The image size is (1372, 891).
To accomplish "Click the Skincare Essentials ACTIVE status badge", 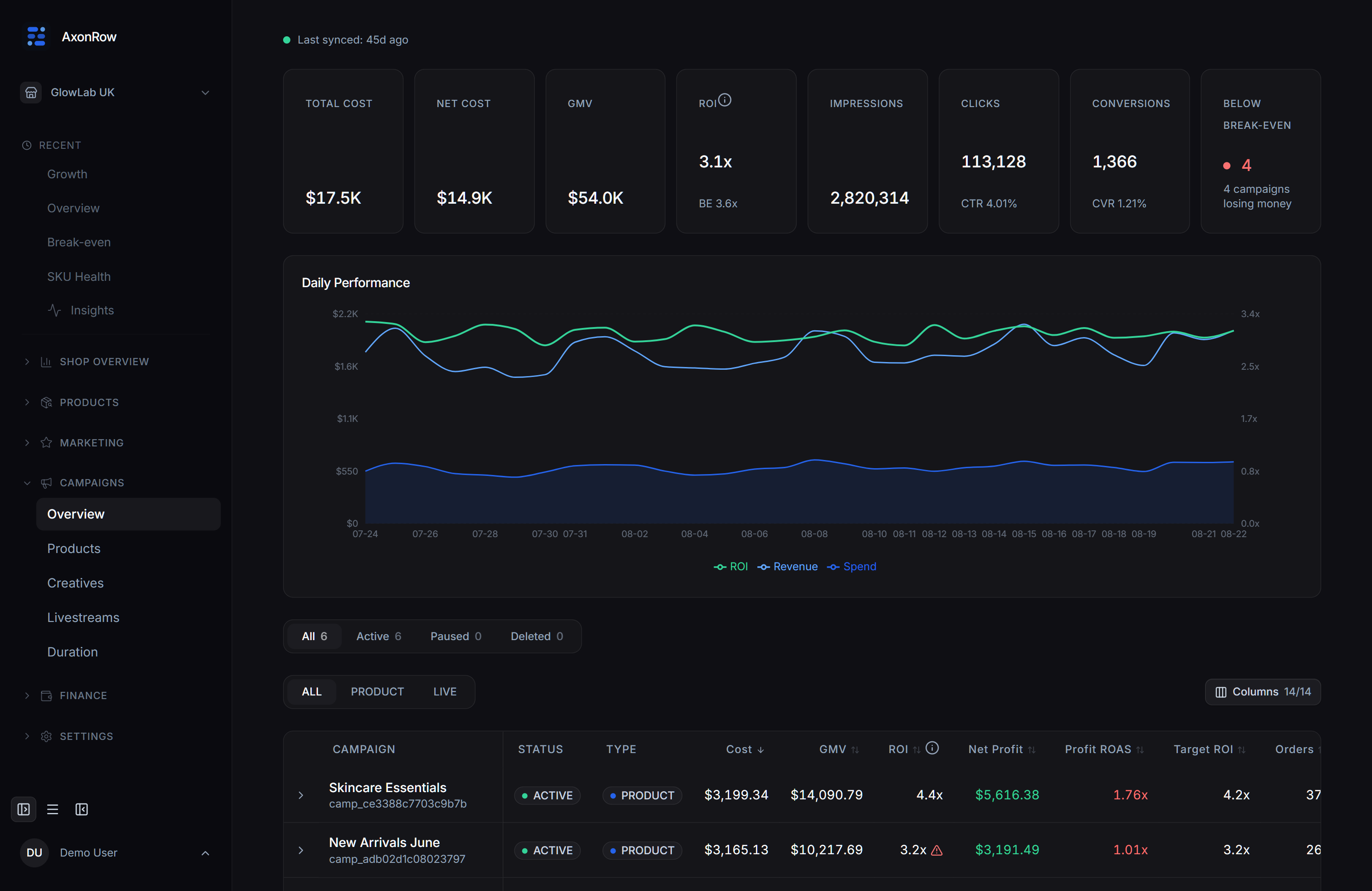I will click(x=547, y=795).
